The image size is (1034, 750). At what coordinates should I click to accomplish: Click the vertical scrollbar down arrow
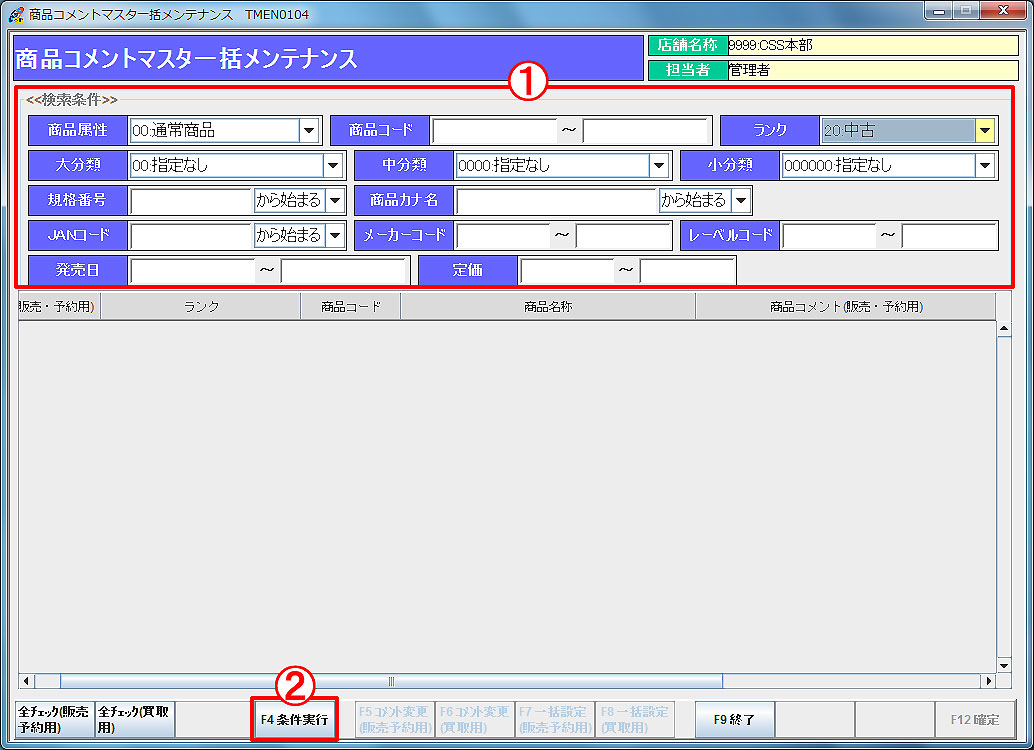[1004, 665]
